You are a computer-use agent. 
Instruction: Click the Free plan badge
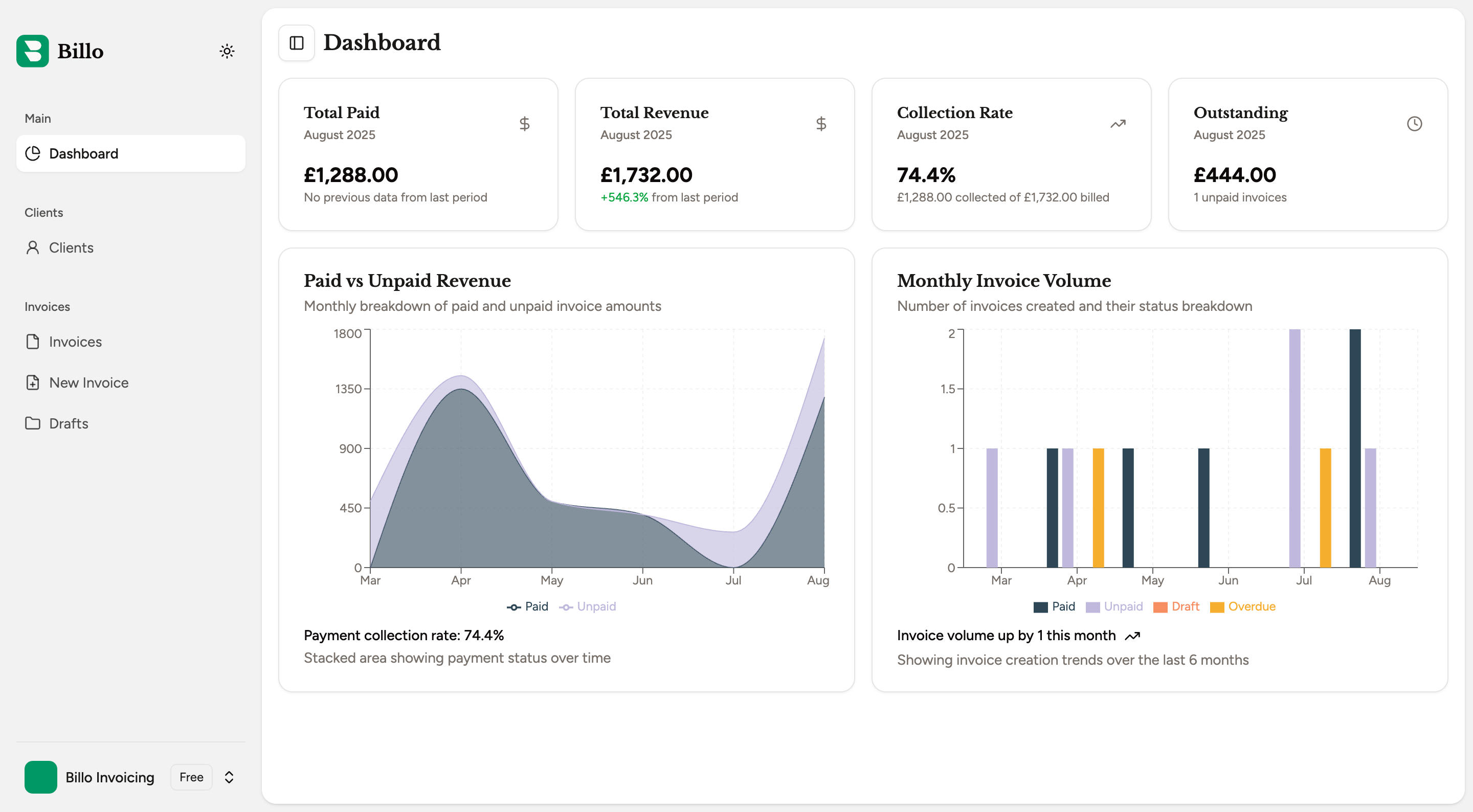(x=191, y=777)
